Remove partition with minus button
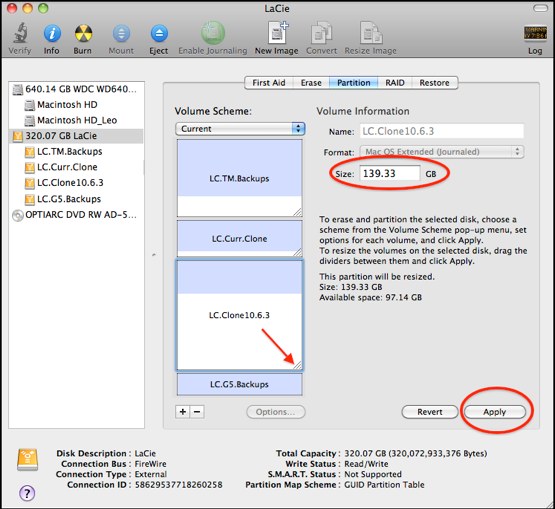The image size is (555, 509). [197, 412]
